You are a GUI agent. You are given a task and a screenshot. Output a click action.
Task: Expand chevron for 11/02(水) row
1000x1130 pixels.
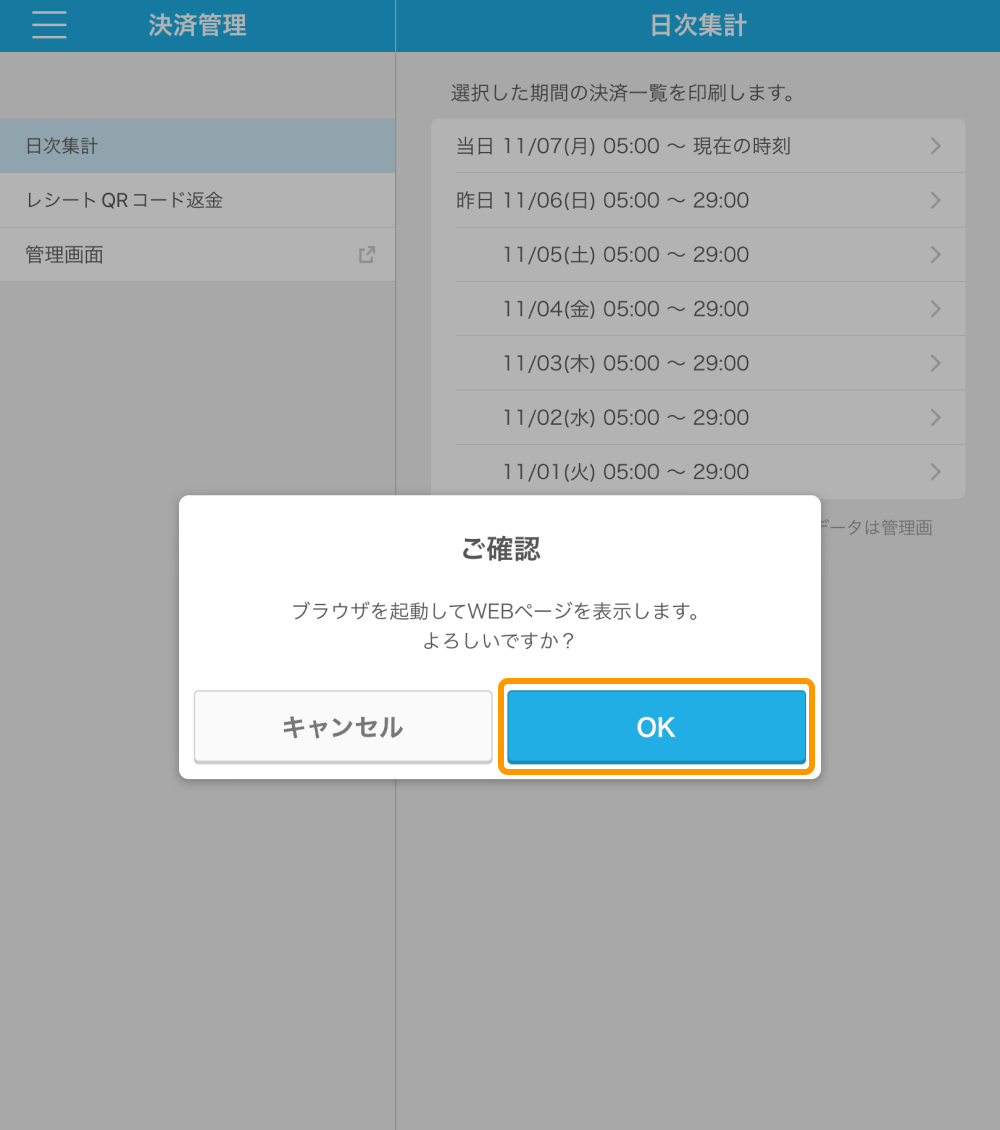[x=936, y=417]
